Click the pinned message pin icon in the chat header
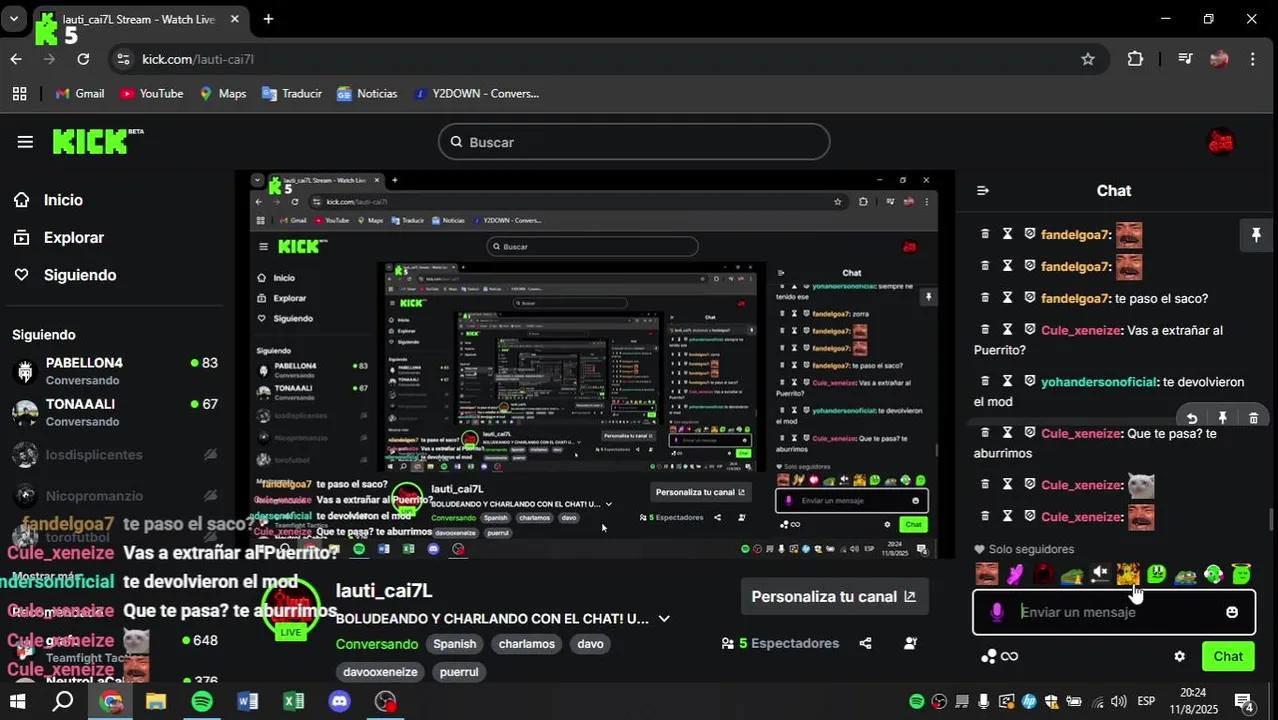This screenshot has height=720, width=1278. [x=1256, y=235]
